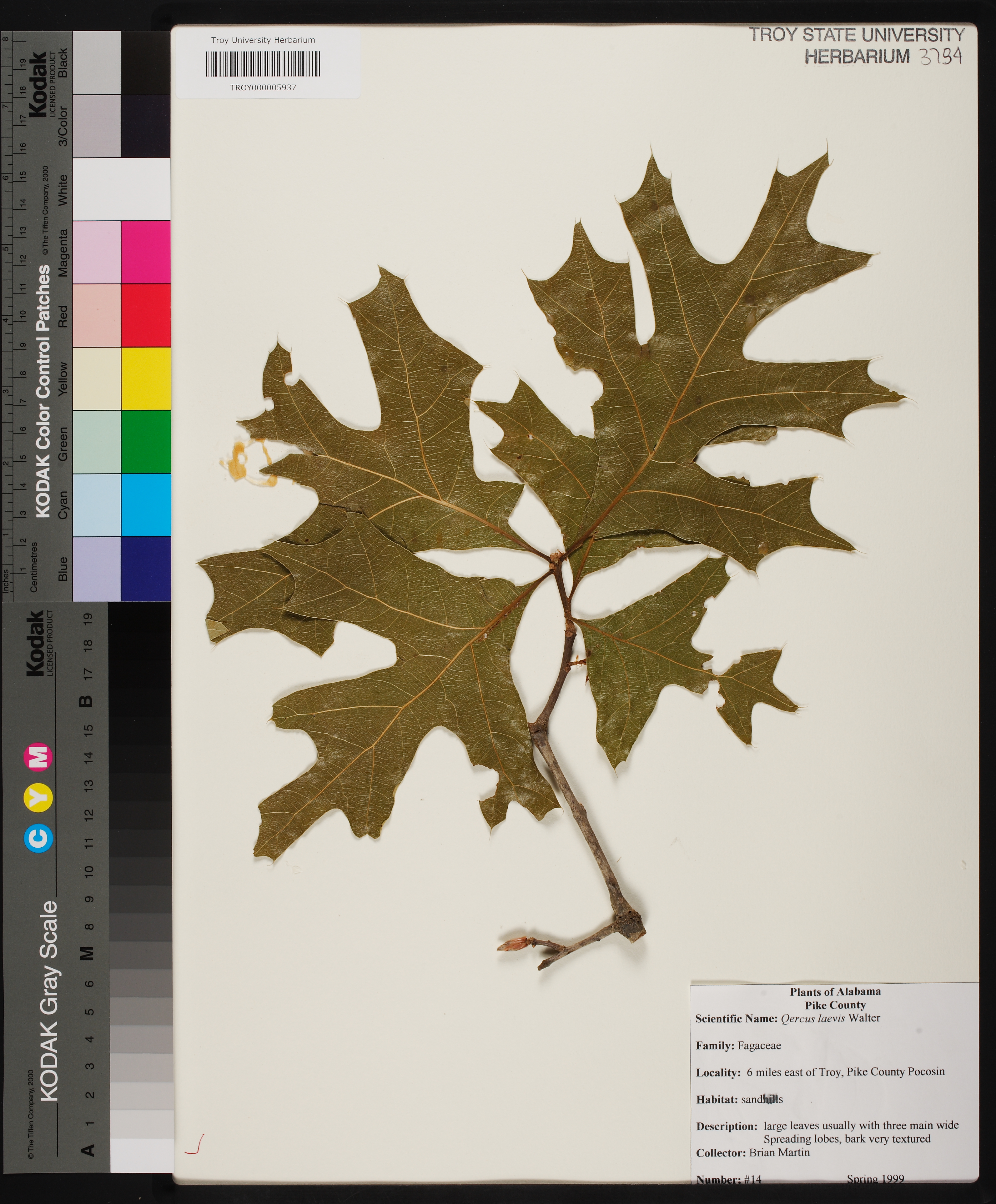Click the barcode number 'TROY000005937'
The width and height of the screenshot is (996, 1204).
click(263, 88)
